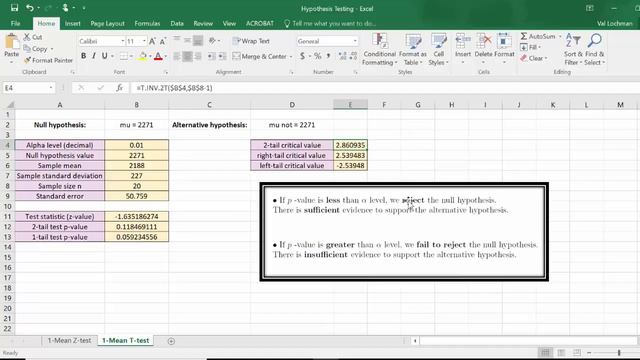Click the Undo arrow icon

(30, 8)
